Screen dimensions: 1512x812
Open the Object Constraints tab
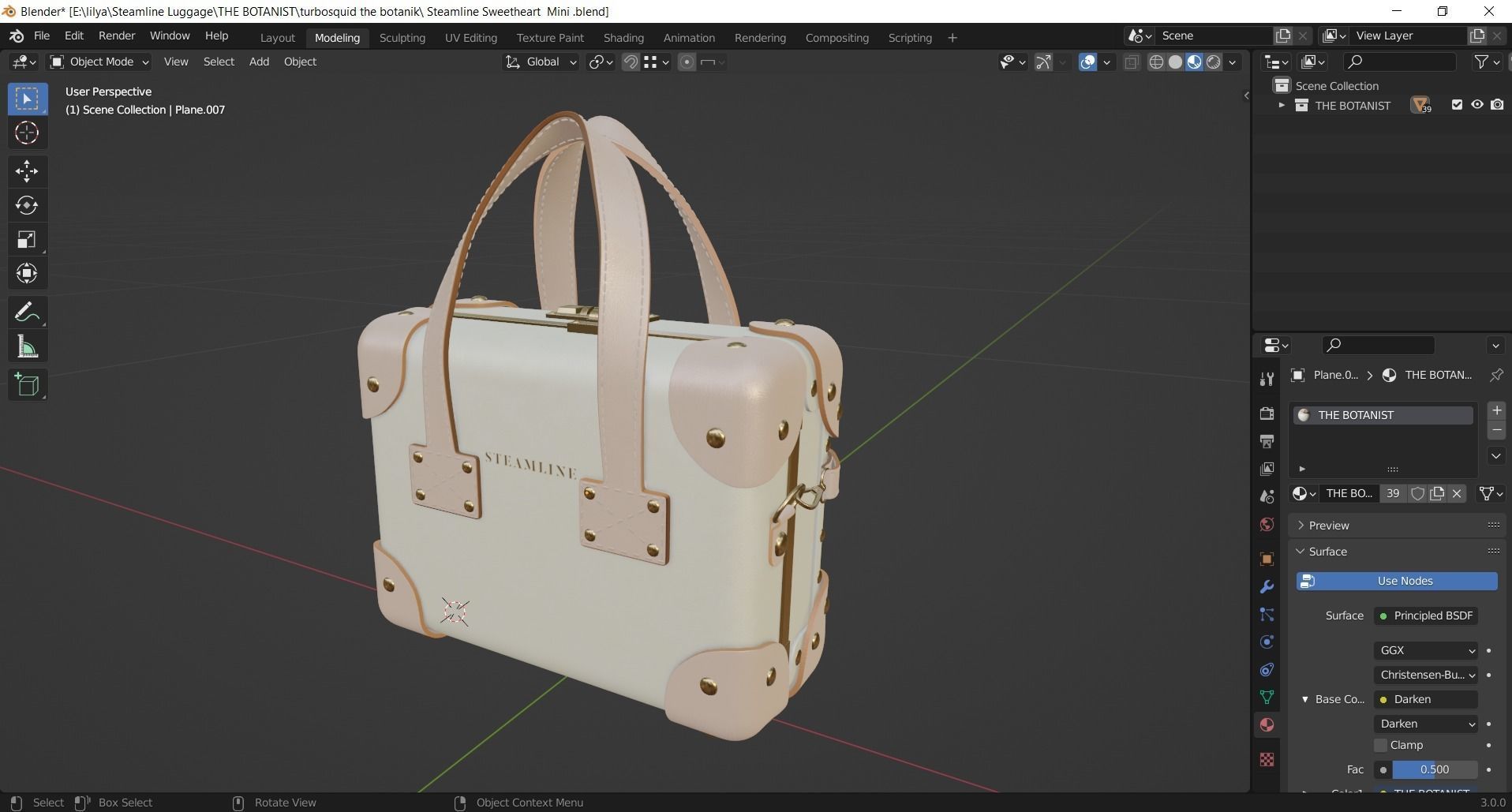(x=1267, y=669)
